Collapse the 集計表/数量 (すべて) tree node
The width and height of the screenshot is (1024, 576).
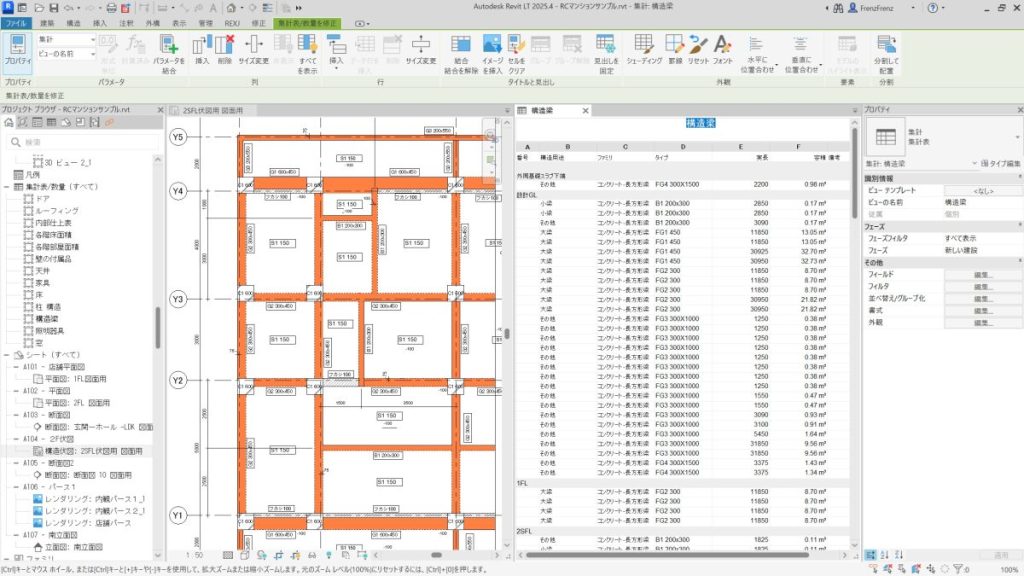[7, 186]
